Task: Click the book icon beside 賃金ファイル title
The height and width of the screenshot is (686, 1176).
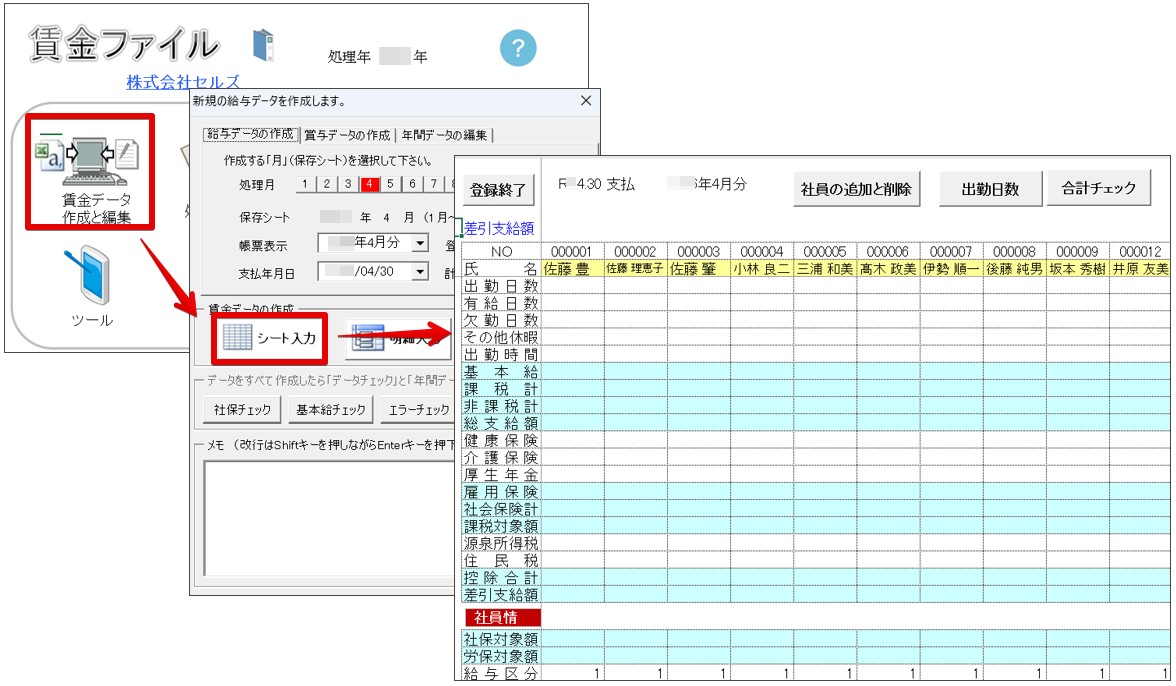Action: (x=263, y=44)
